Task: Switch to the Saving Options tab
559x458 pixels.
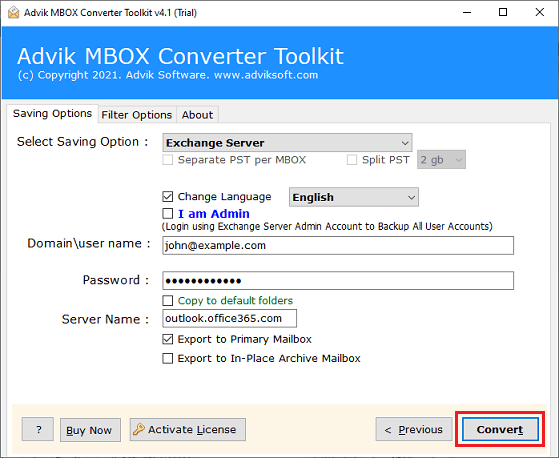Action: click(x=52, y=113)
